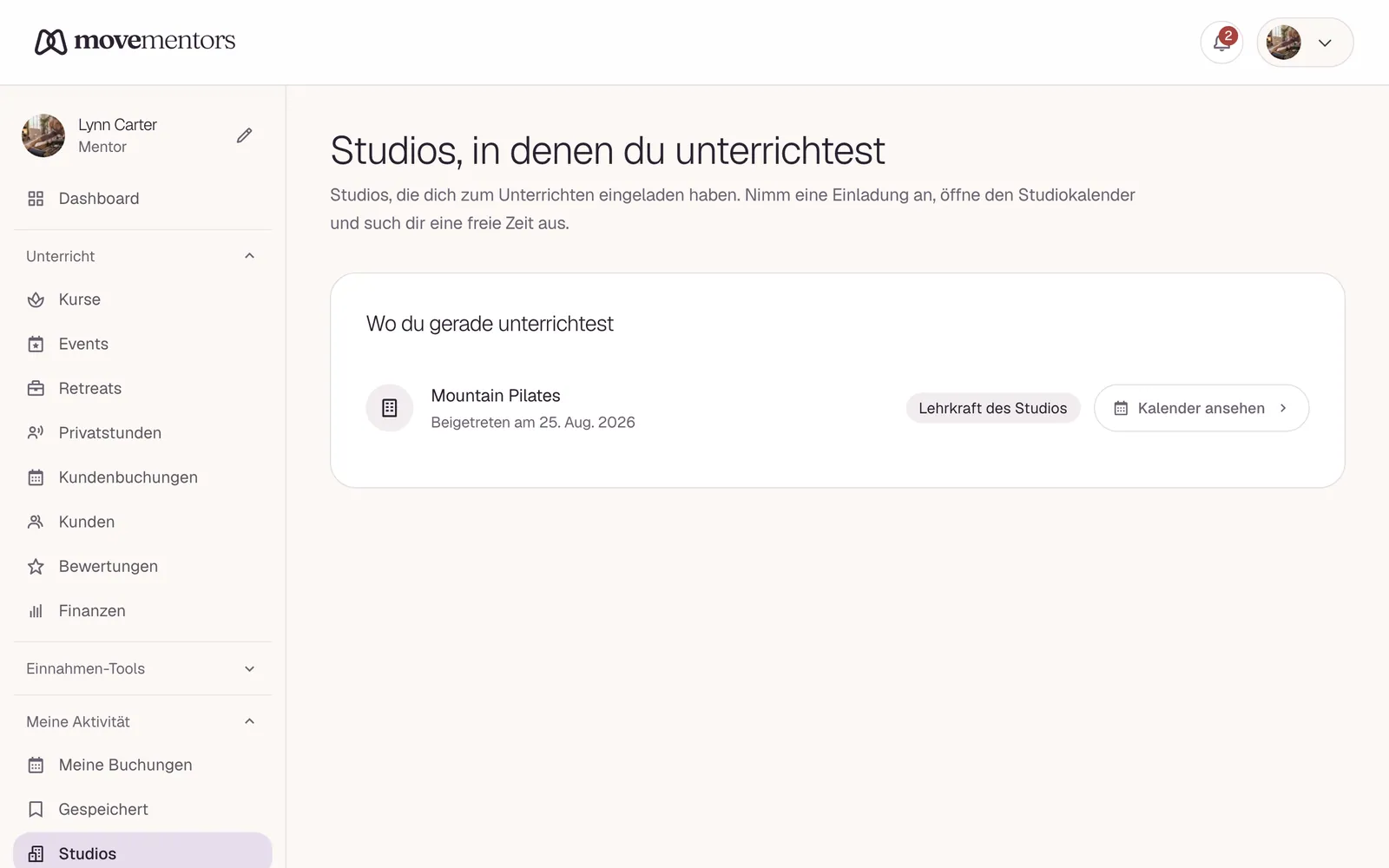Click the movementors logo
This screenshot has height=868, width=1389.
[x=135, y=41]
